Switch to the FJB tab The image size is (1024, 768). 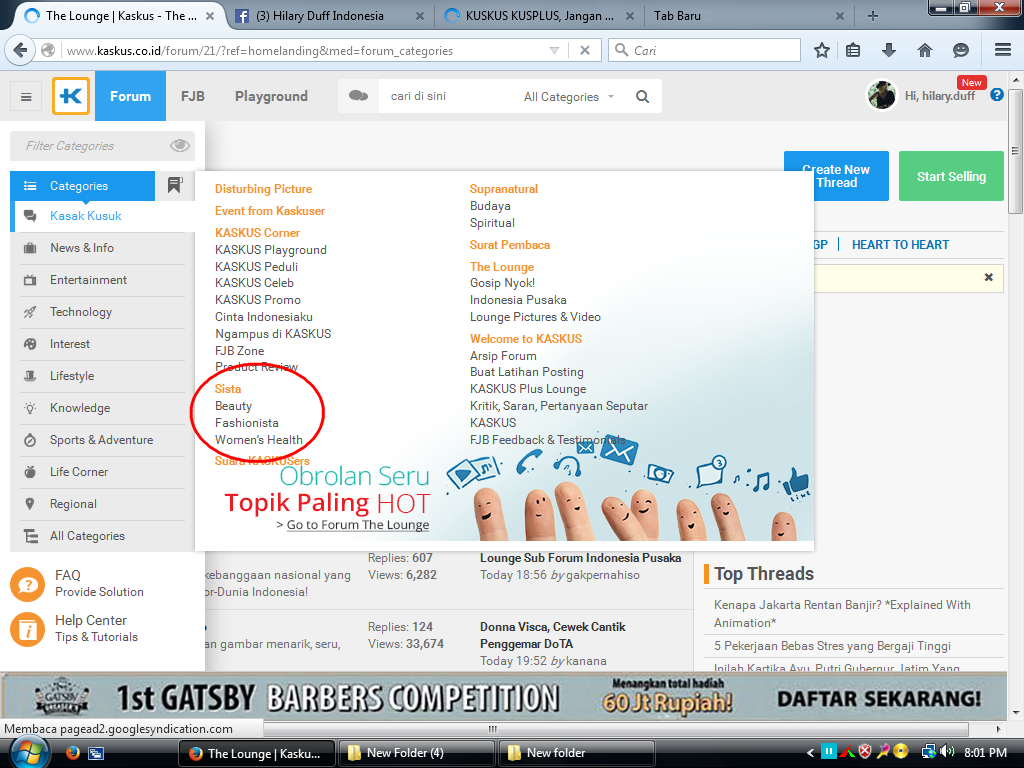[x=193, y=96]
